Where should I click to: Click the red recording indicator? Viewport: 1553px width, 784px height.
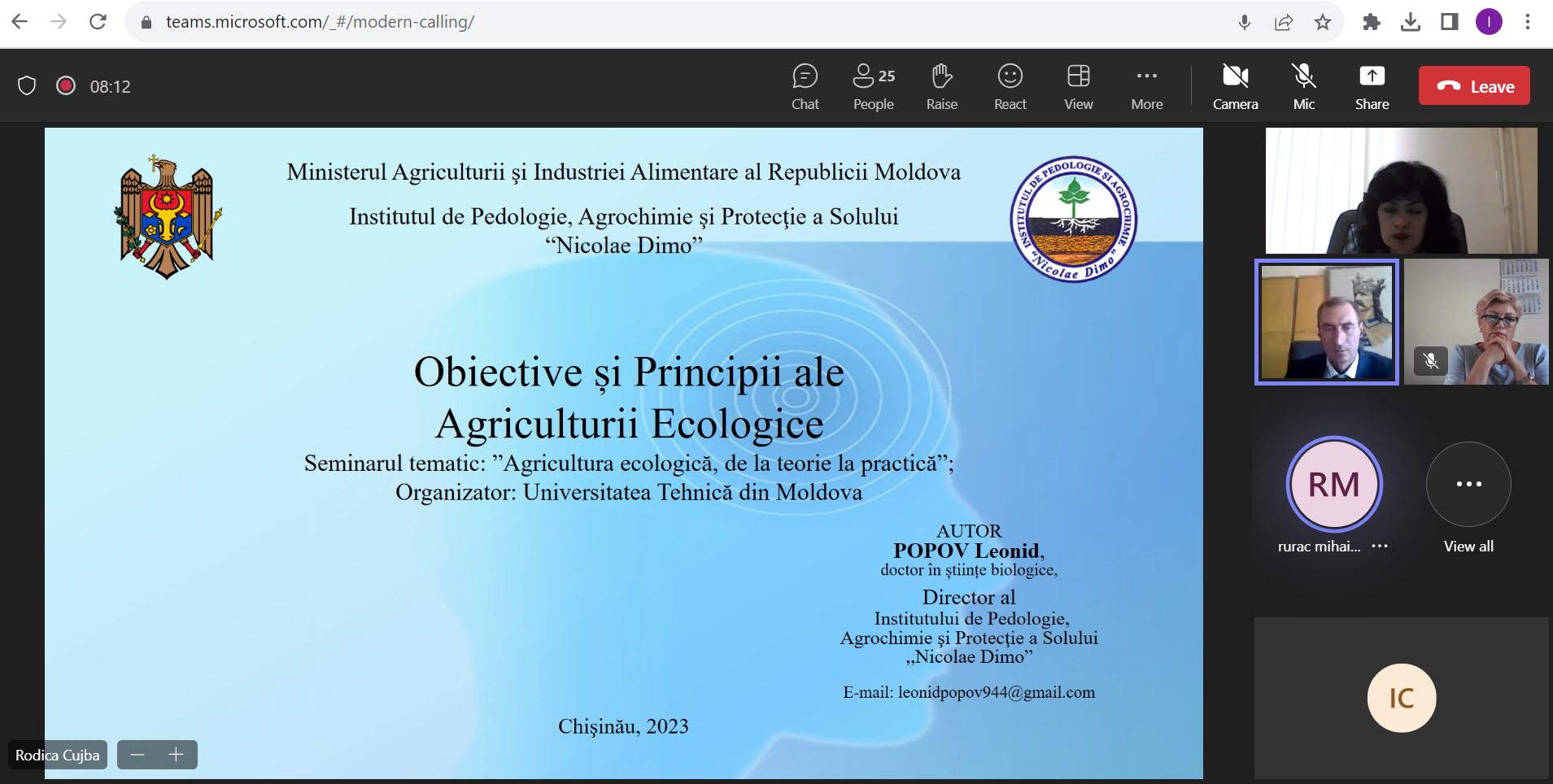[66, 85]
